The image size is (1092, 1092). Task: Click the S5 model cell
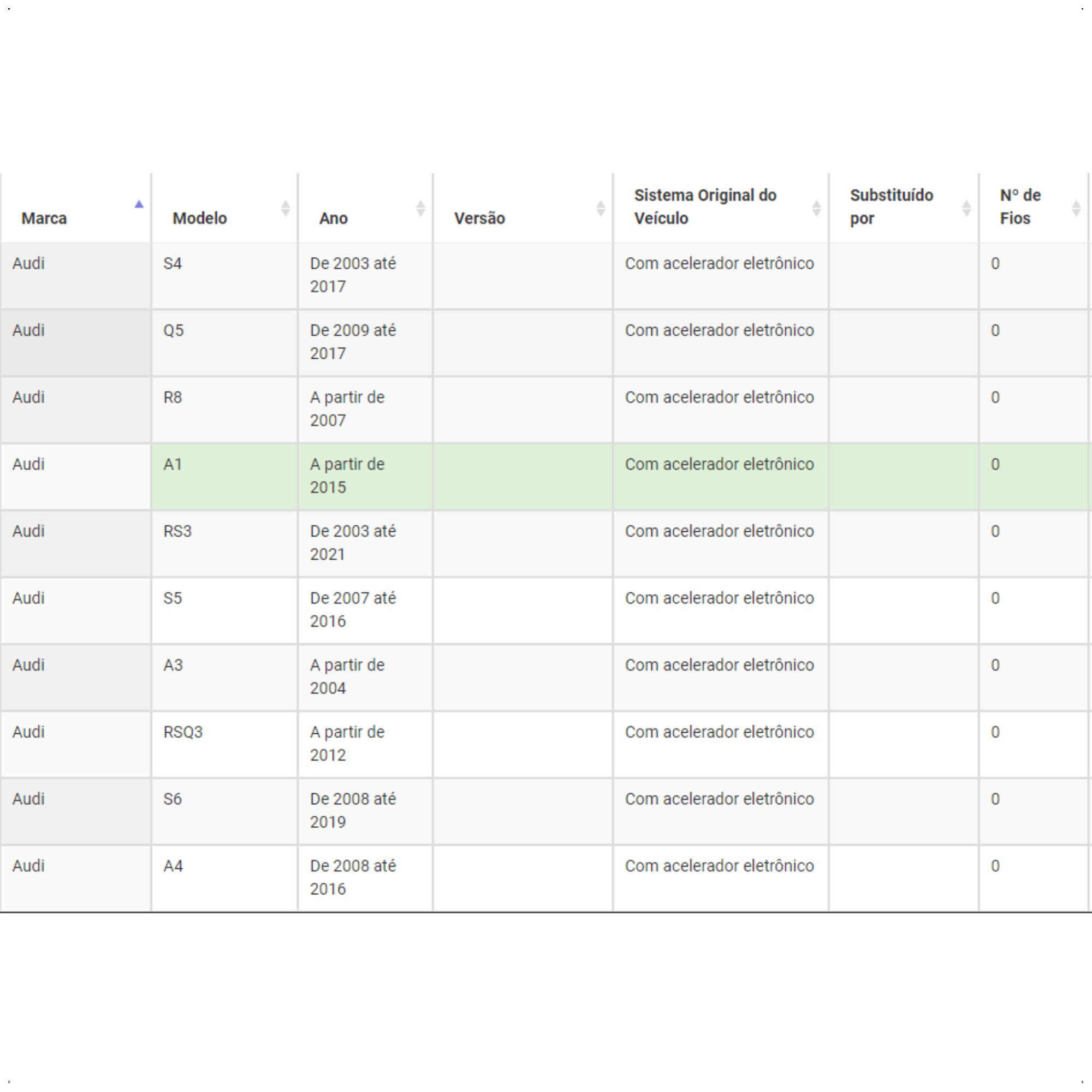click(224, 610)
